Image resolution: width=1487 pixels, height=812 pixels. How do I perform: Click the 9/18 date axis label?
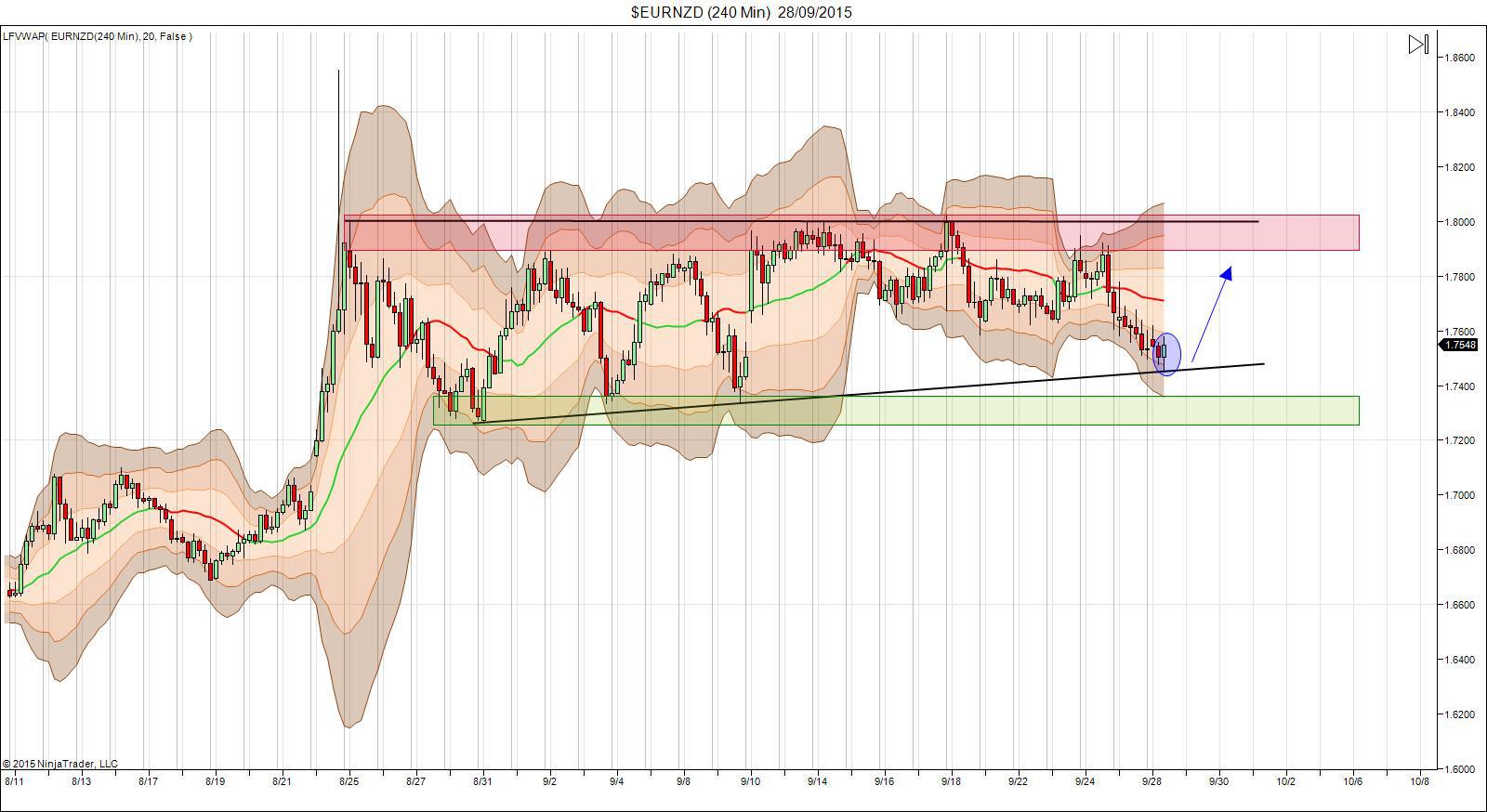(x=951, y=781)
